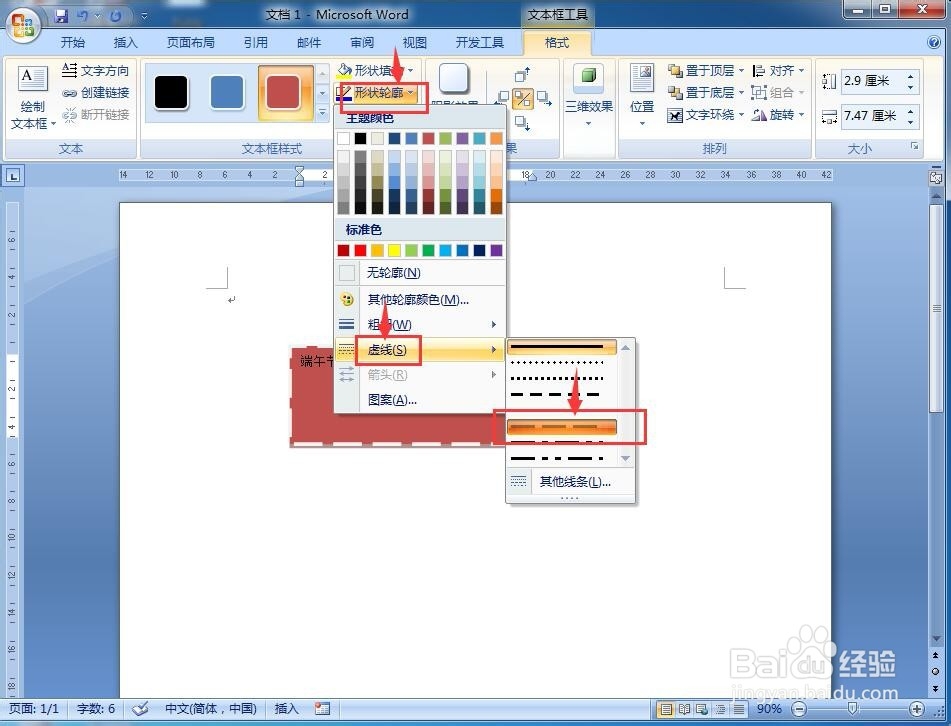The height and width of the screenshot is (726, 951).
Task: Switch to print layout view
Action: pyautogui.click(x=666, y=708)
